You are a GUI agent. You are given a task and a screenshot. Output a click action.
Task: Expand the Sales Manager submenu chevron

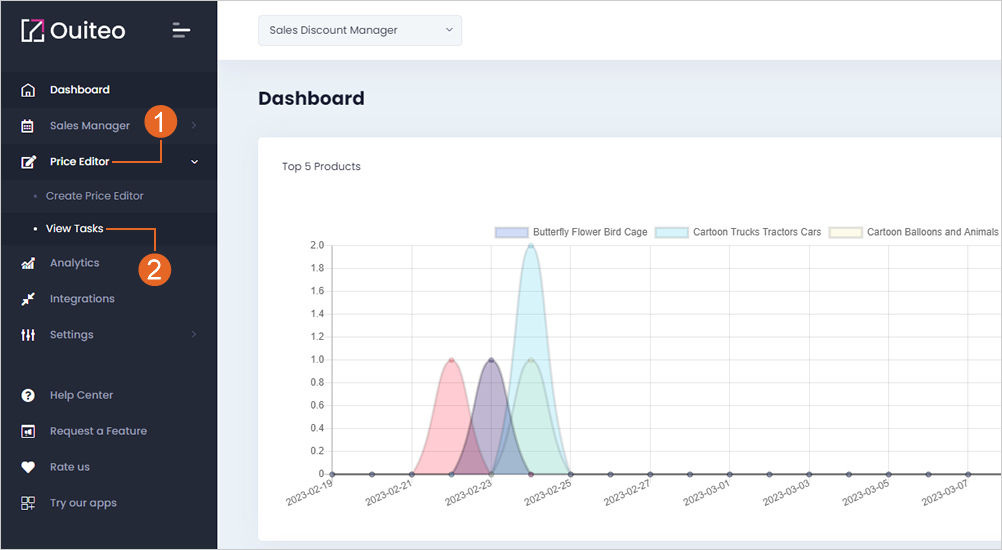click(194, 125)
